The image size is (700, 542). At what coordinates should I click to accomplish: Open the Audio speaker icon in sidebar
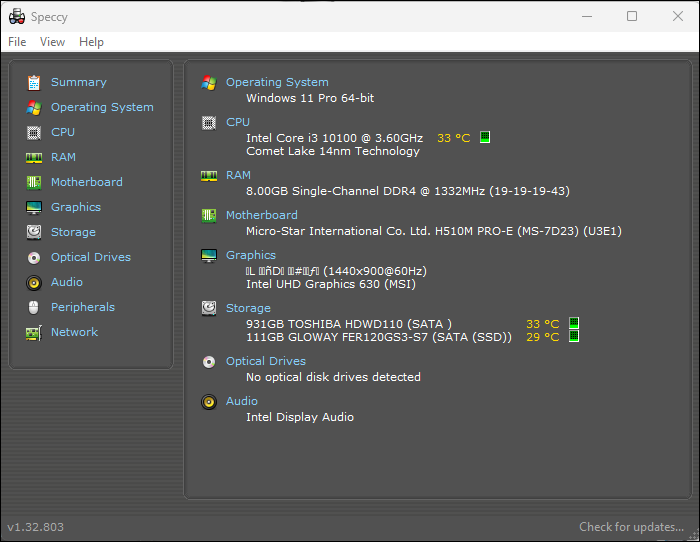click(x=34, y=282)
